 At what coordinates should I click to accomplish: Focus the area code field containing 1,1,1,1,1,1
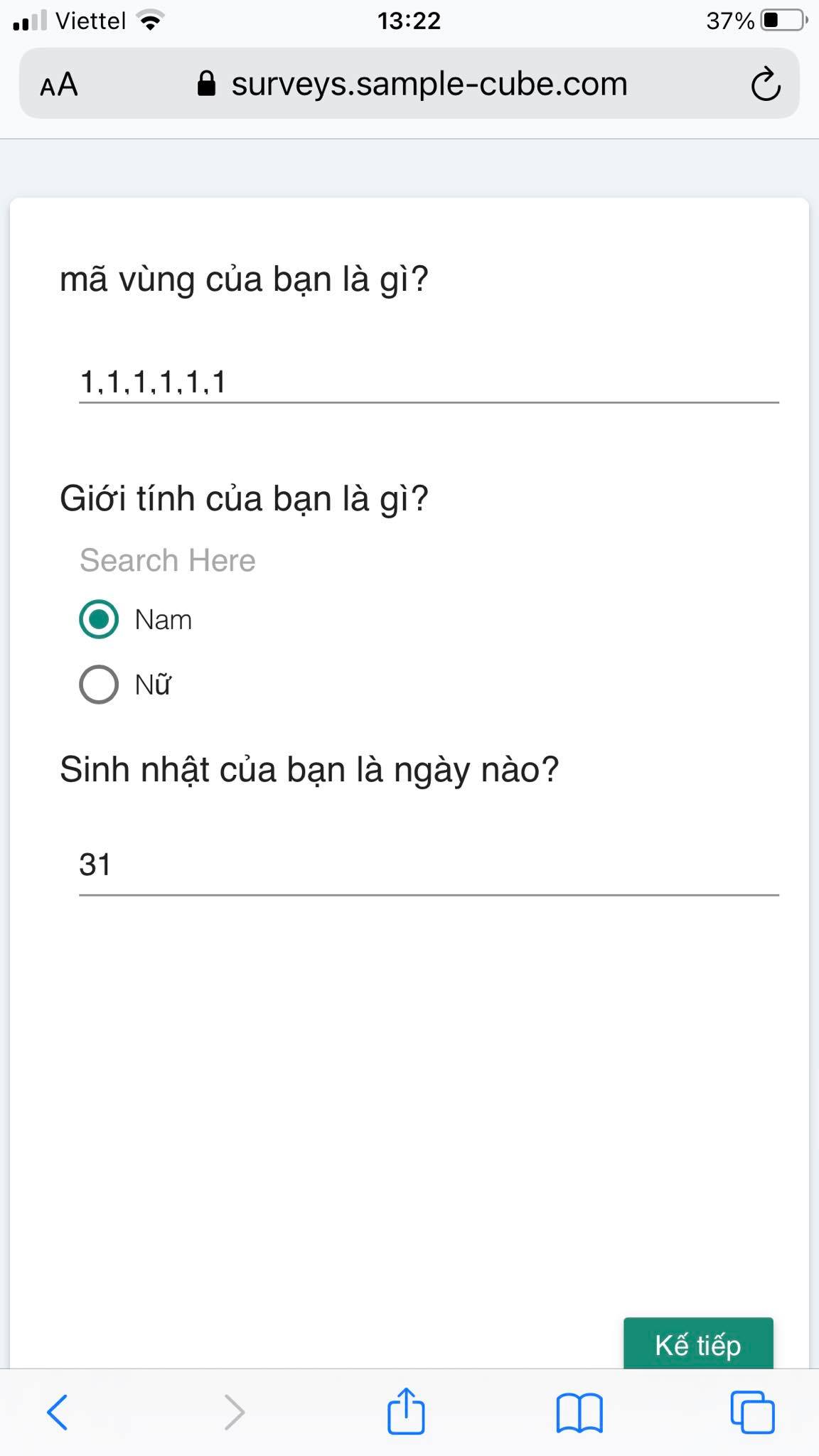point(429,382)
